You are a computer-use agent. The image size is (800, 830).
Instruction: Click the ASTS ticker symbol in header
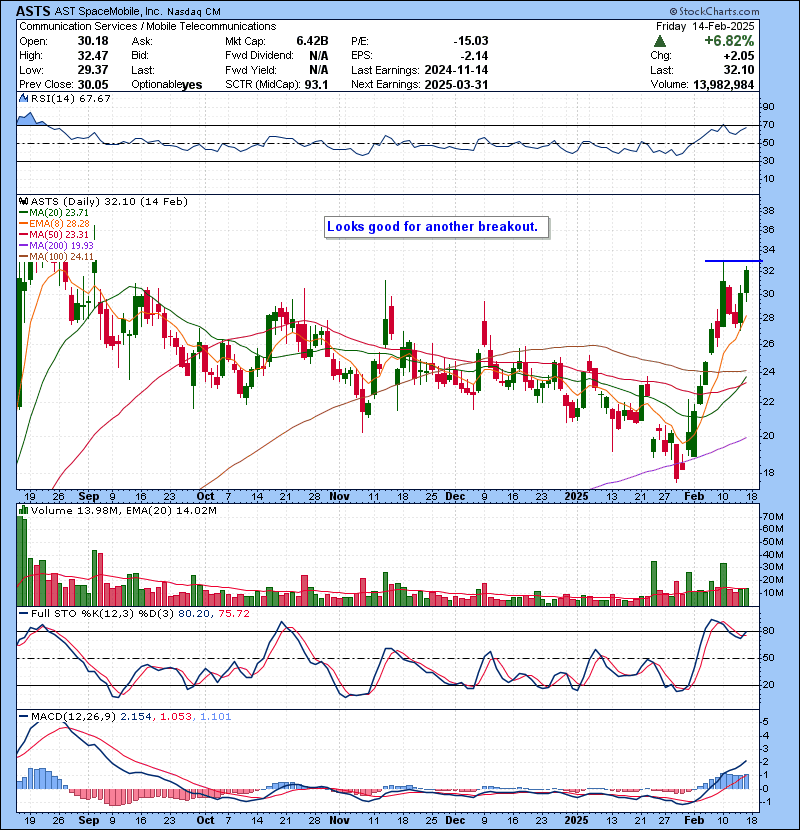tap(33, 11)
